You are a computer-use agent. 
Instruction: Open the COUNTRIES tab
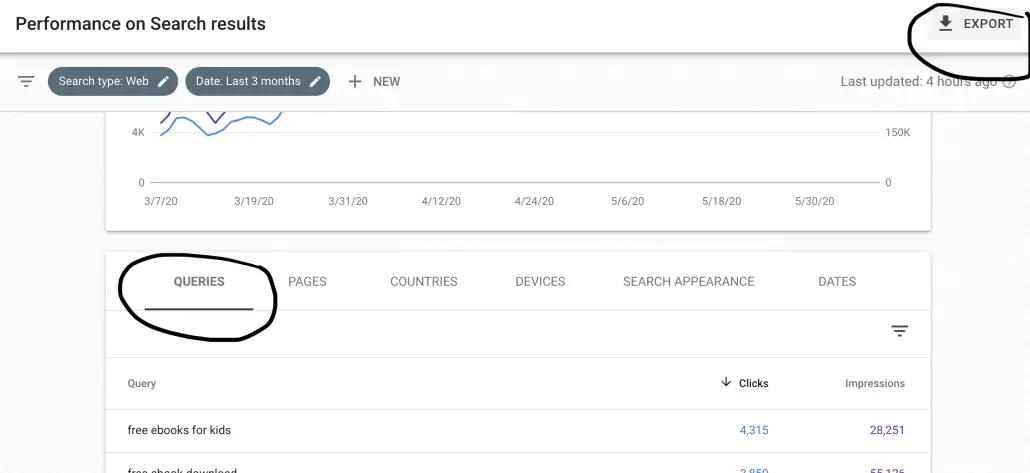coord(424,282)
